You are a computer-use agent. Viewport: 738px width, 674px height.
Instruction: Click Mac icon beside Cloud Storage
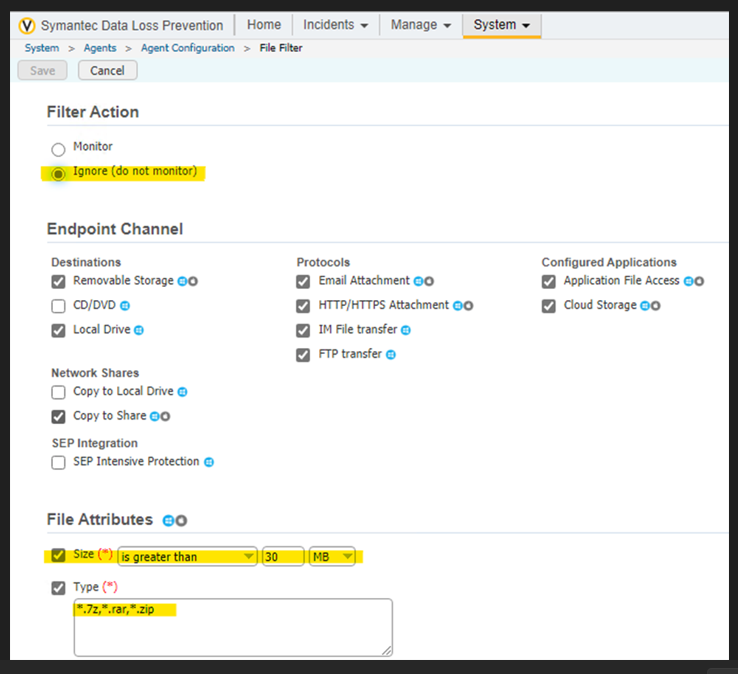(x=655, y=306)
